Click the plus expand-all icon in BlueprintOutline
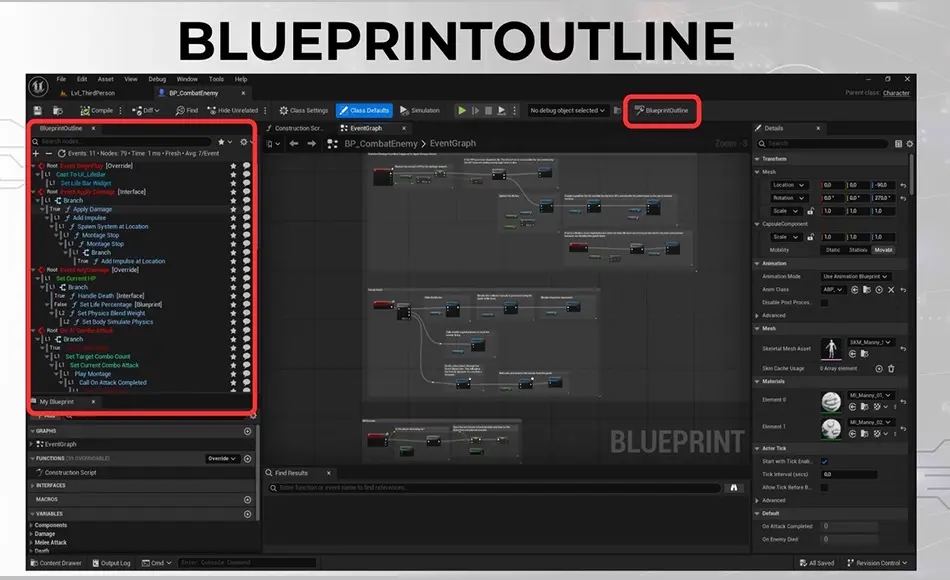Viewport: 950px width, 580px height. click(36, 153)
